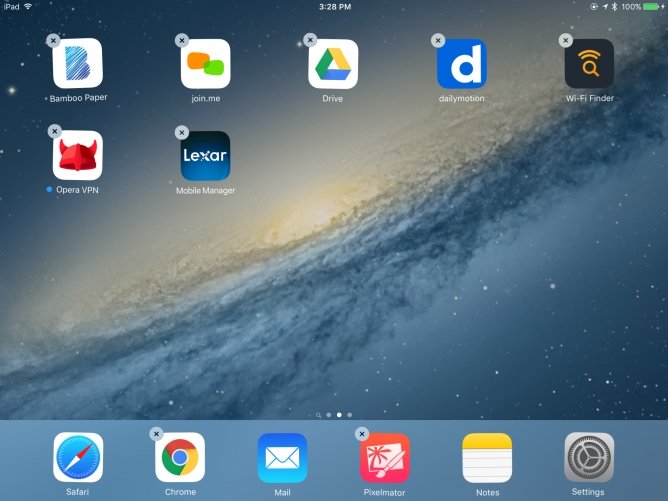Viewport: 668px width, 501px height.
Task: Remove Mobile Manager via its x badge
Action: point(182,132)
